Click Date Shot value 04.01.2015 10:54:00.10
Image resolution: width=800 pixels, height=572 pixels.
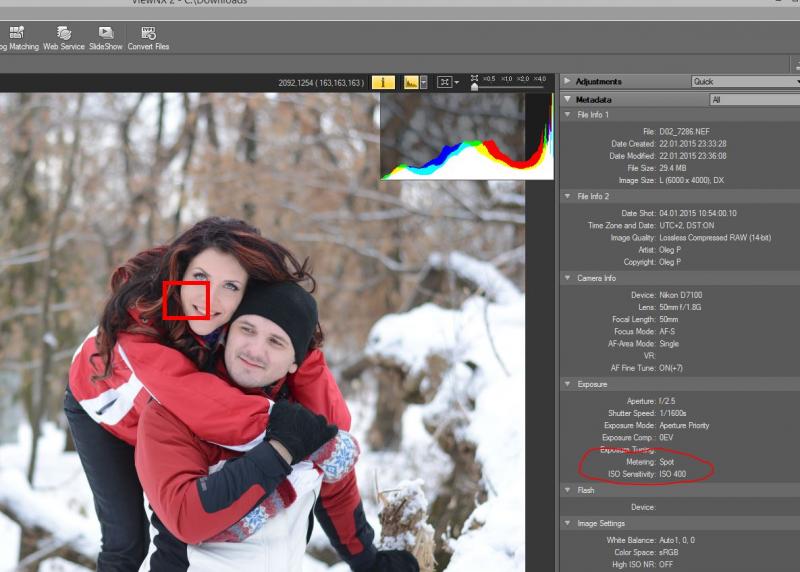697,213
